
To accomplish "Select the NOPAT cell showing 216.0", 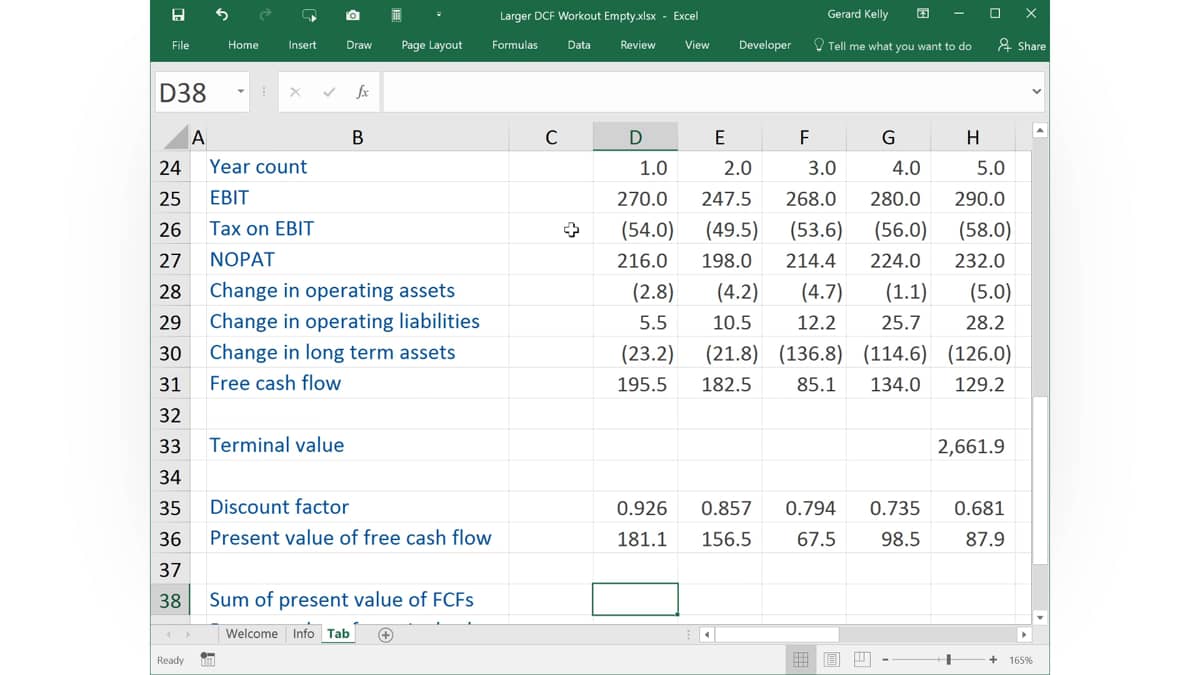I will coord(635,260).
